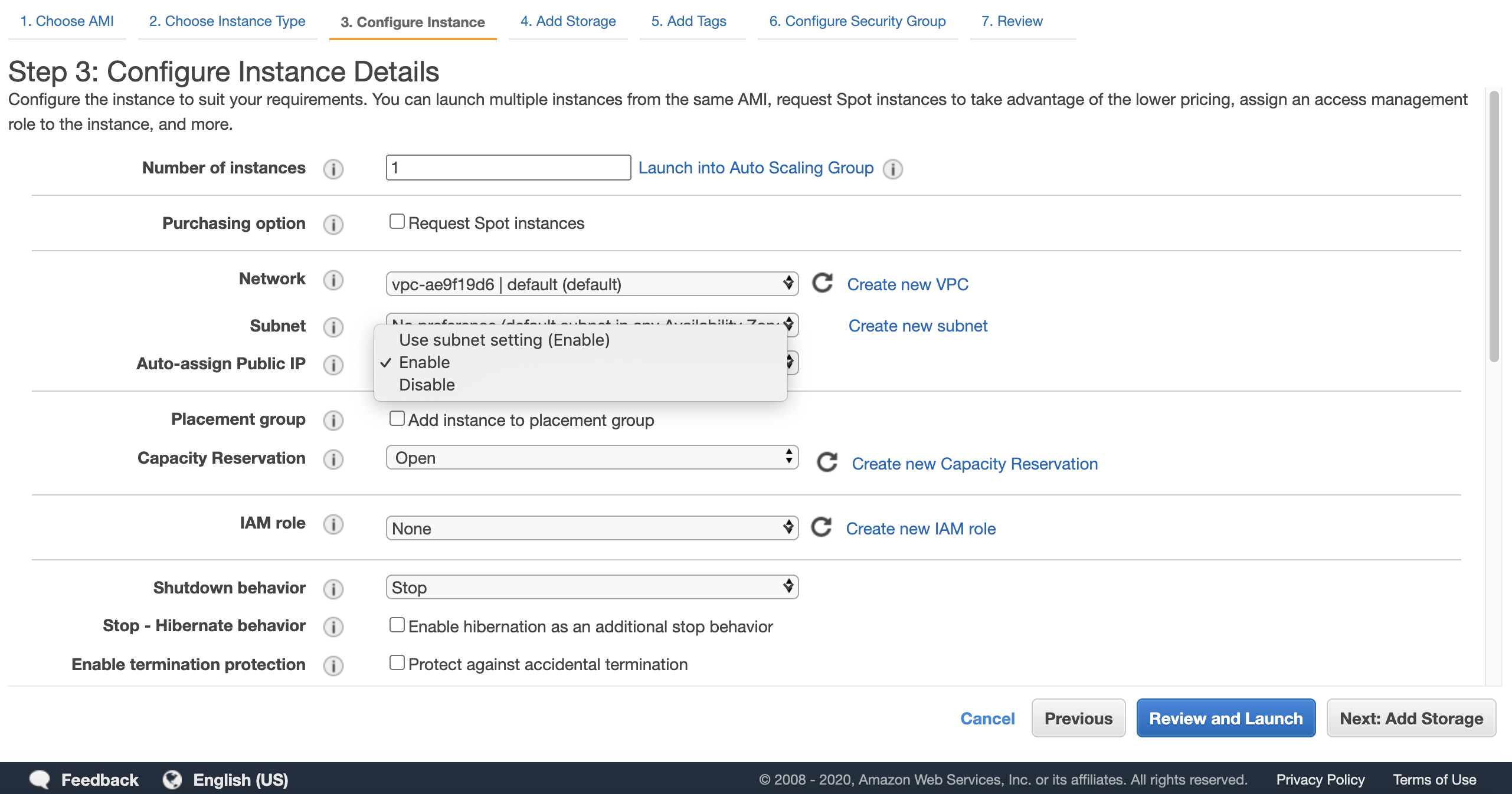Select Use subnet setting (Enable) option
This screenshot has width=1512, height=794.
[581, 340]
